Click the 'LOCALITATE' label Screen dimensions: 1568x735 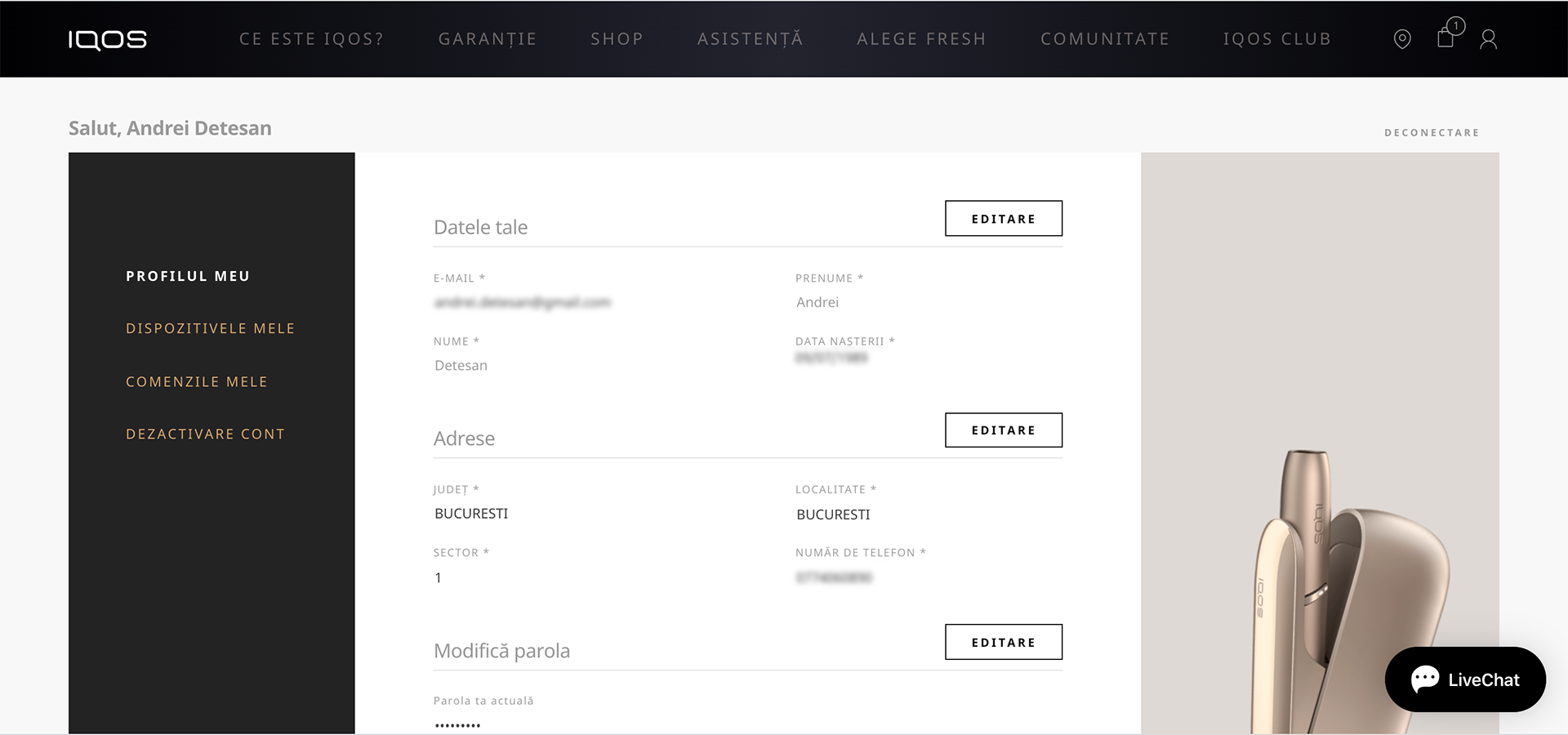point(835,489)
